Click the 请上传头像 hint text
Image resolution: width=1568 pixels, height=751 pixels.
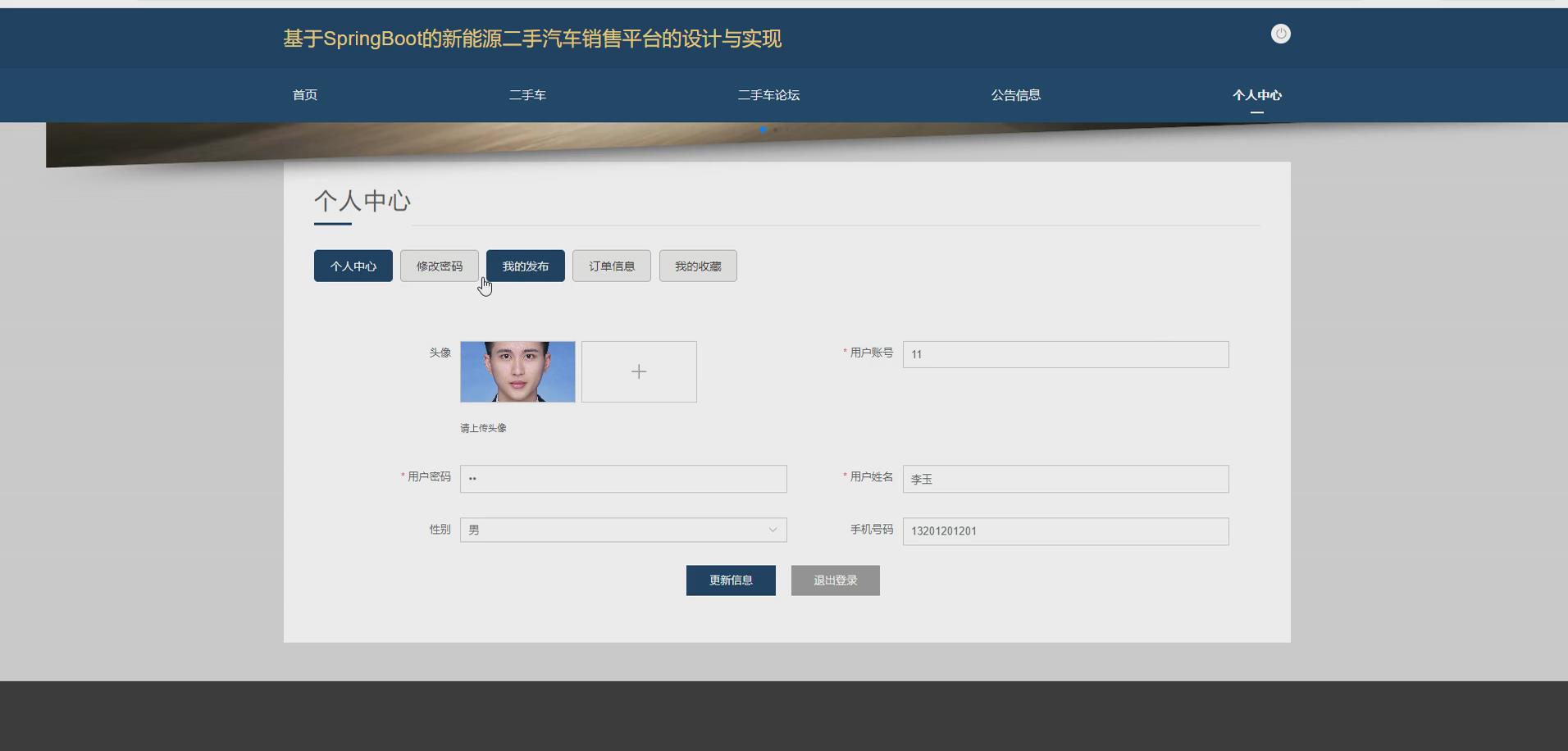tap(483, 428)
